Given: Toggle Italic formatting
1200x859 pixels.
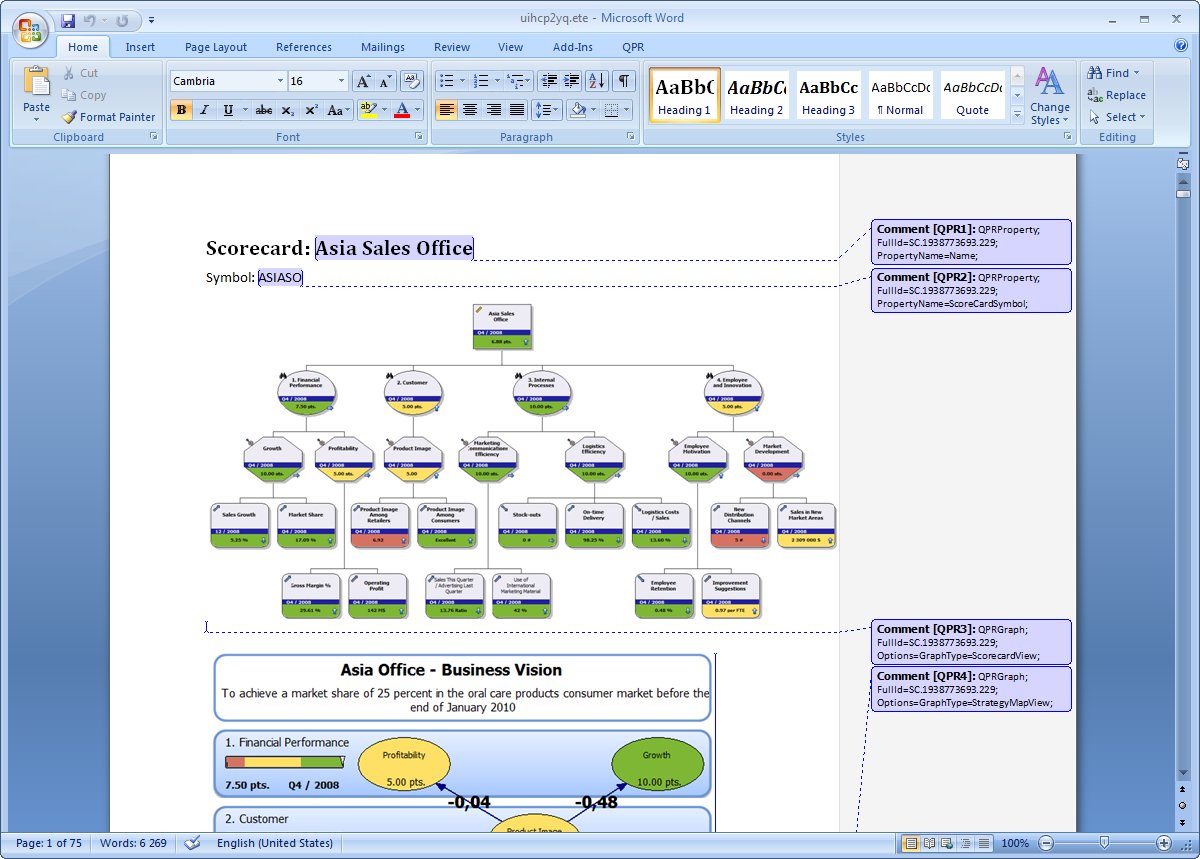Looking at the screenshot, I should (x=204, y=110).
